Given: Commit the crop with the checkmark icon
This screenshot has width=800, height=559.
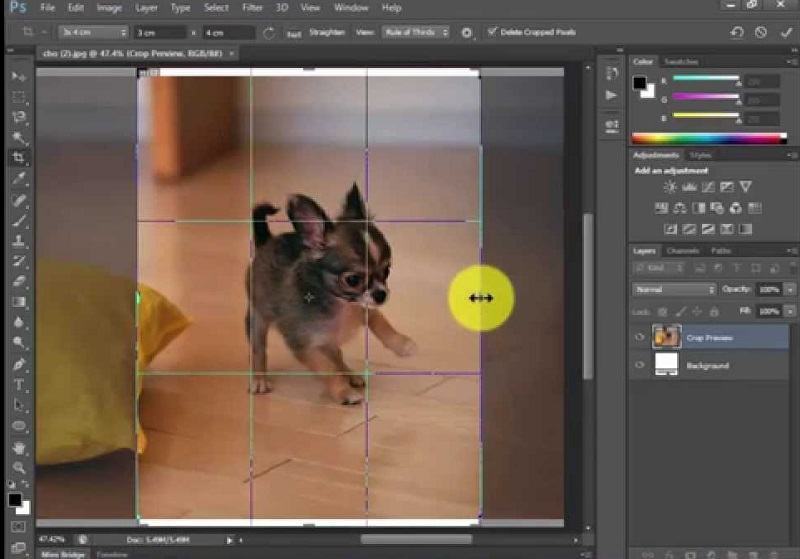Looking at the screenshot, I should [x=786, y=33].
